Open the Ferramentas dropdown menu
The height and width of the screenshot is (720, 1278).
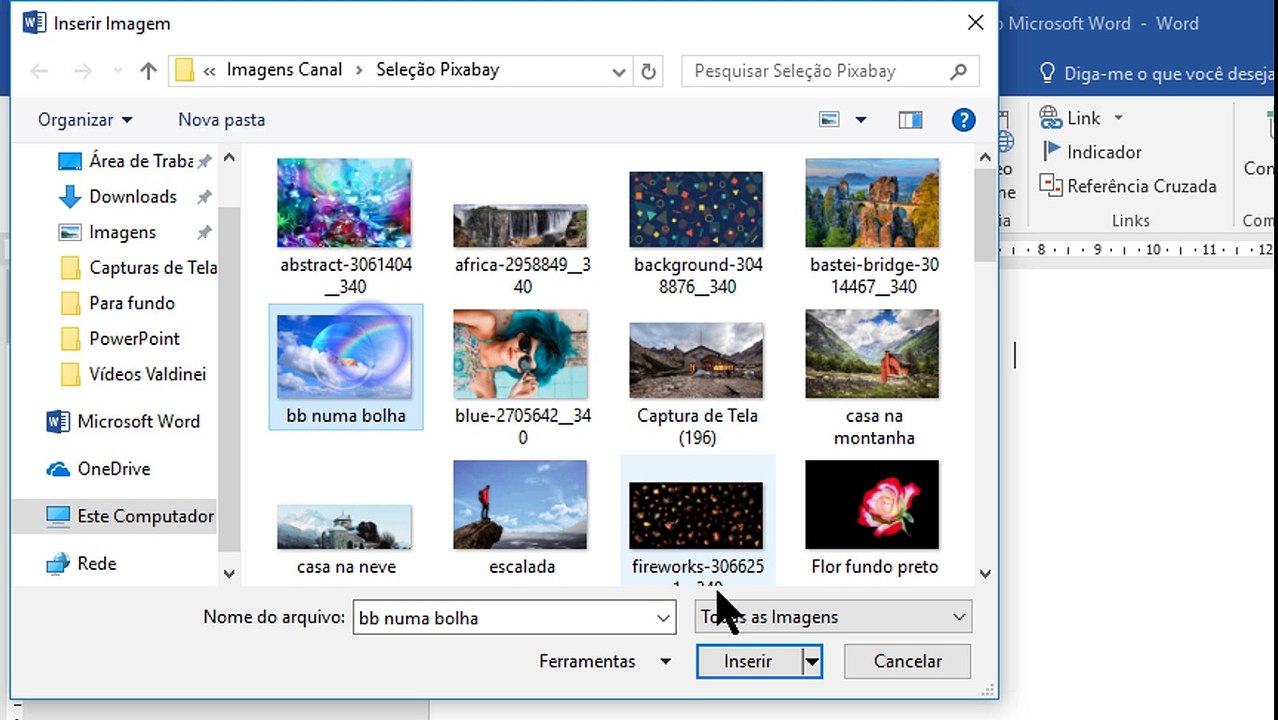604,661
